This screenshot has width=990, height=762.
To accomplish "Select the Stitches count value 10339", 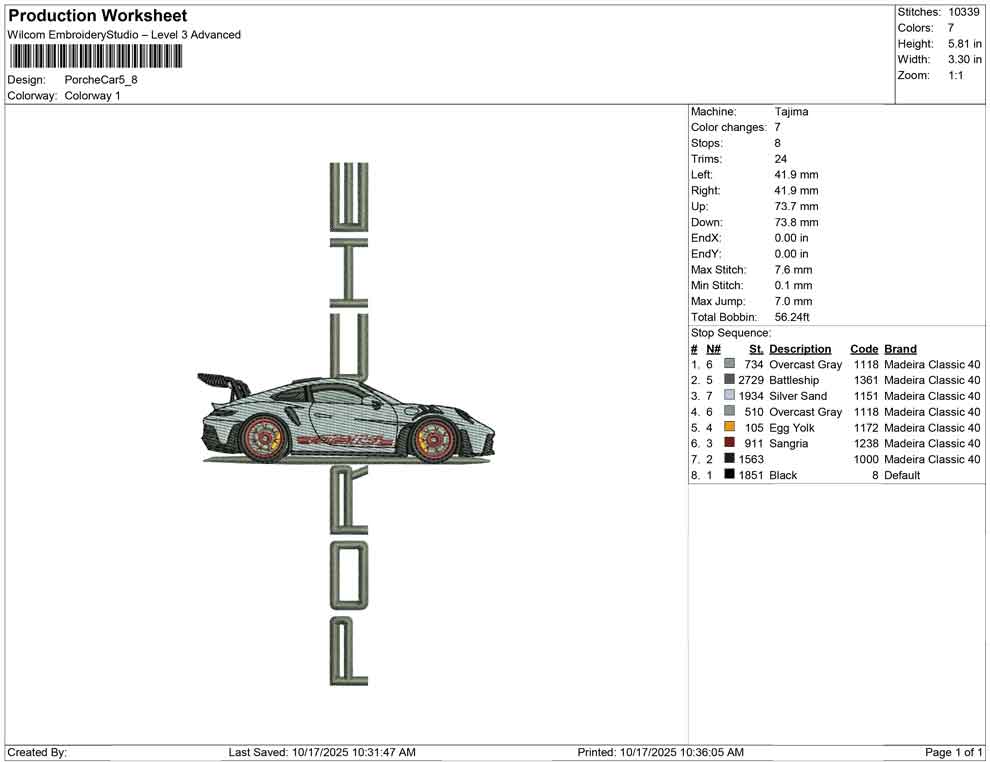I will [964, 12].
